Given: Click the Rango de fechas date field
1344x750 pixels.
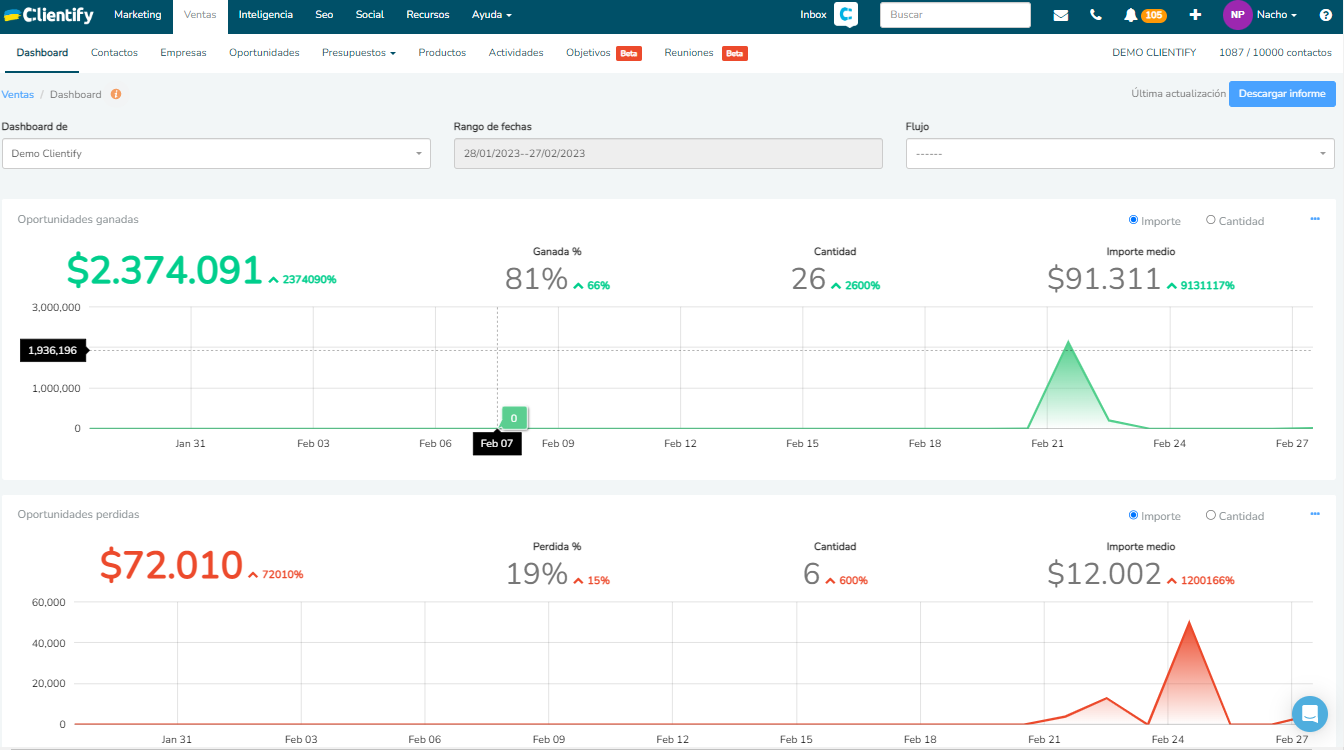Looking at the screenshot, I should point(668,154).
